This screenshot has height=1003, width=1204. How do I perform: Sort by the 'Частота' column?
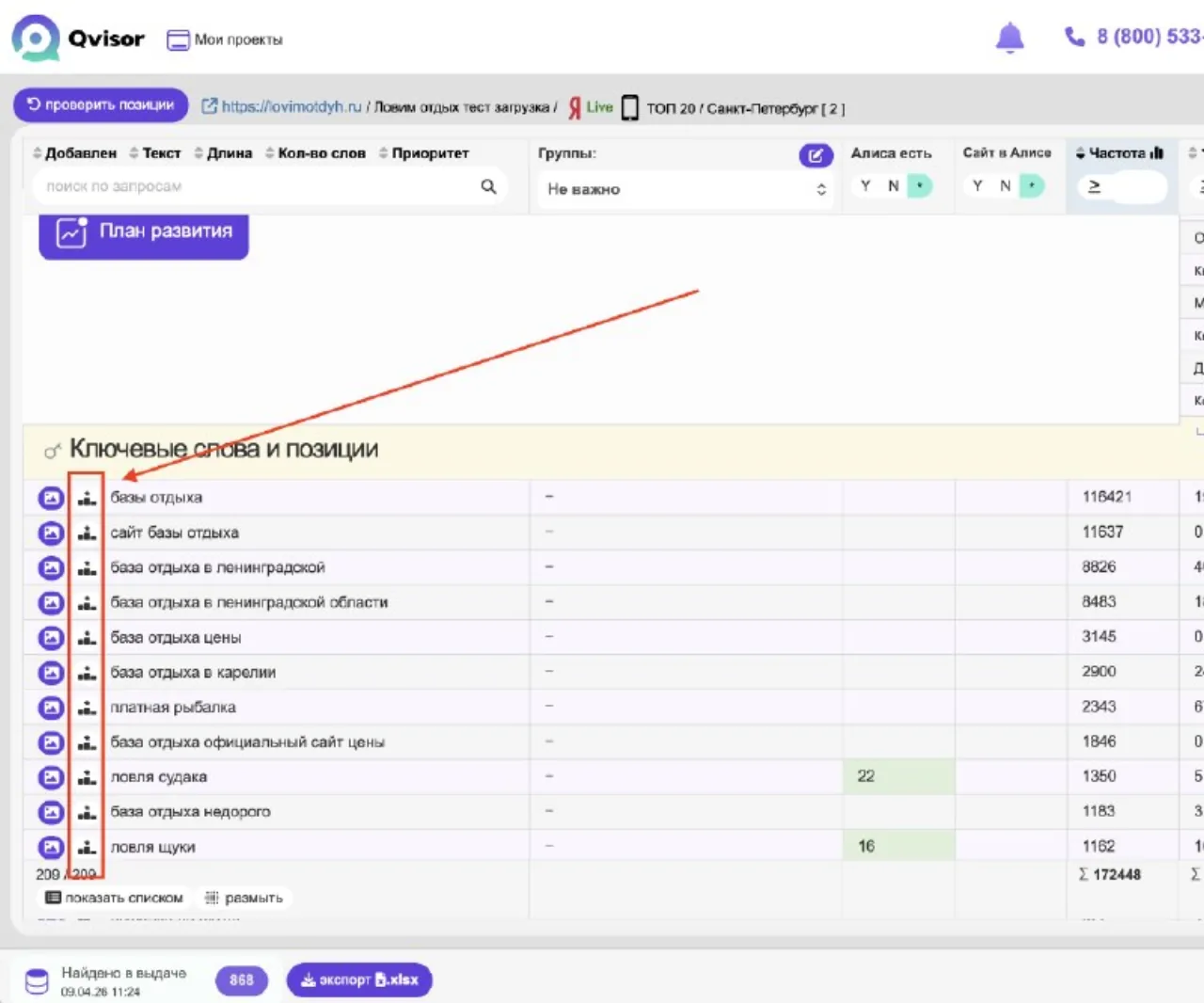point(1119,152)
